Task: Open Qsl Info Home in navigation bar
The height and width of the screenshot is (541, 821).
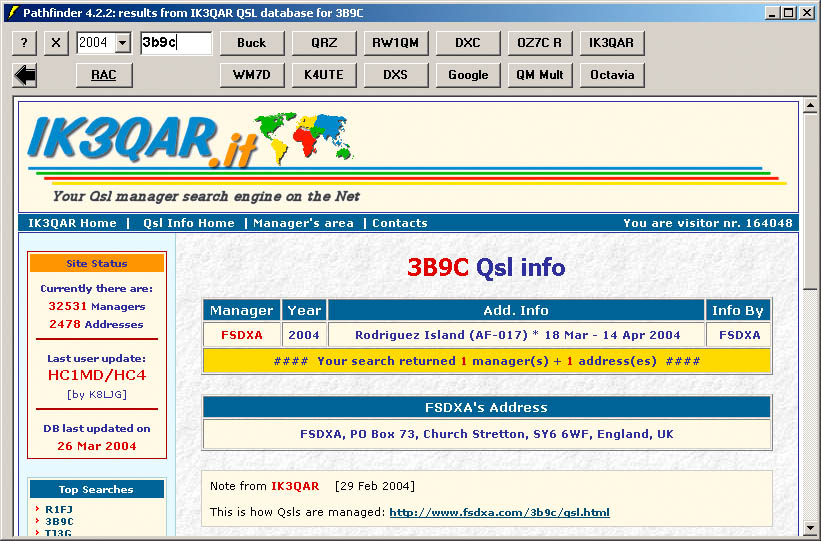Action: pos(189,223)
